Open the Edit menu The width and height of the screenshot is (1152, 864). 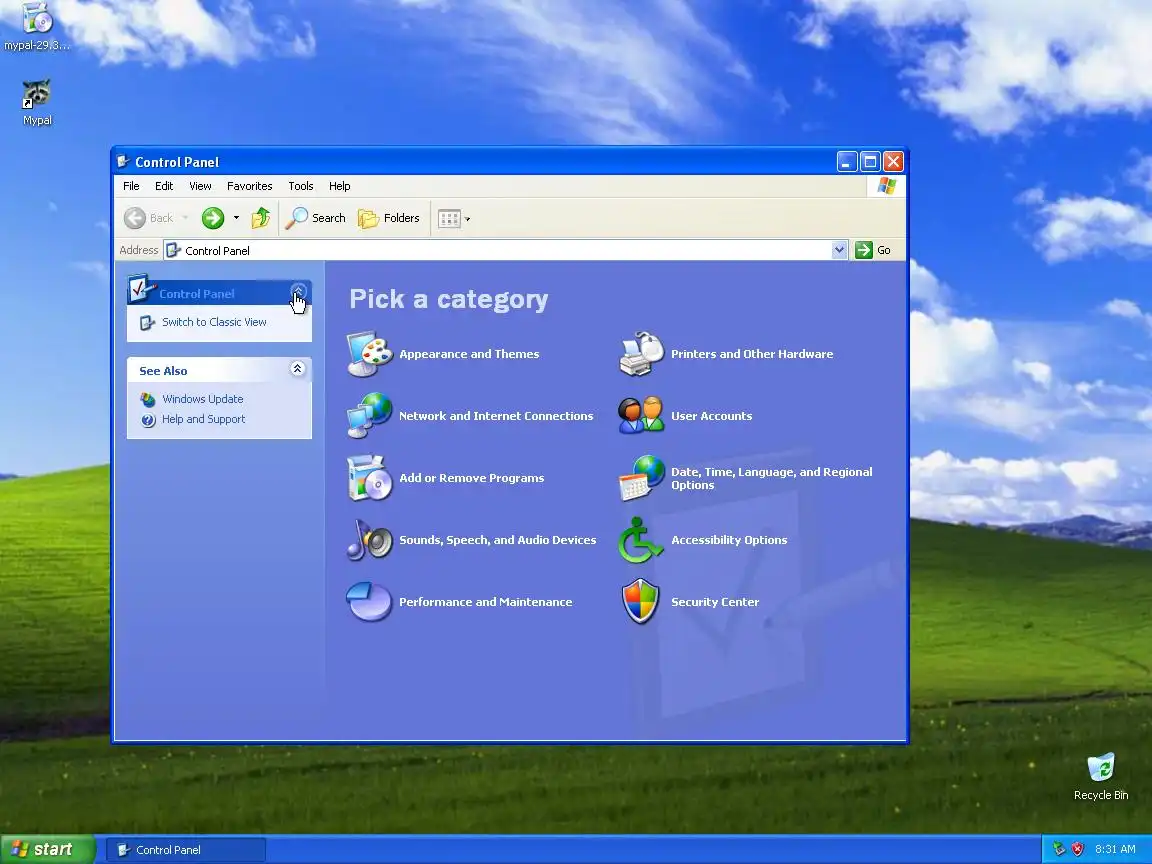(x=164, y=186)
